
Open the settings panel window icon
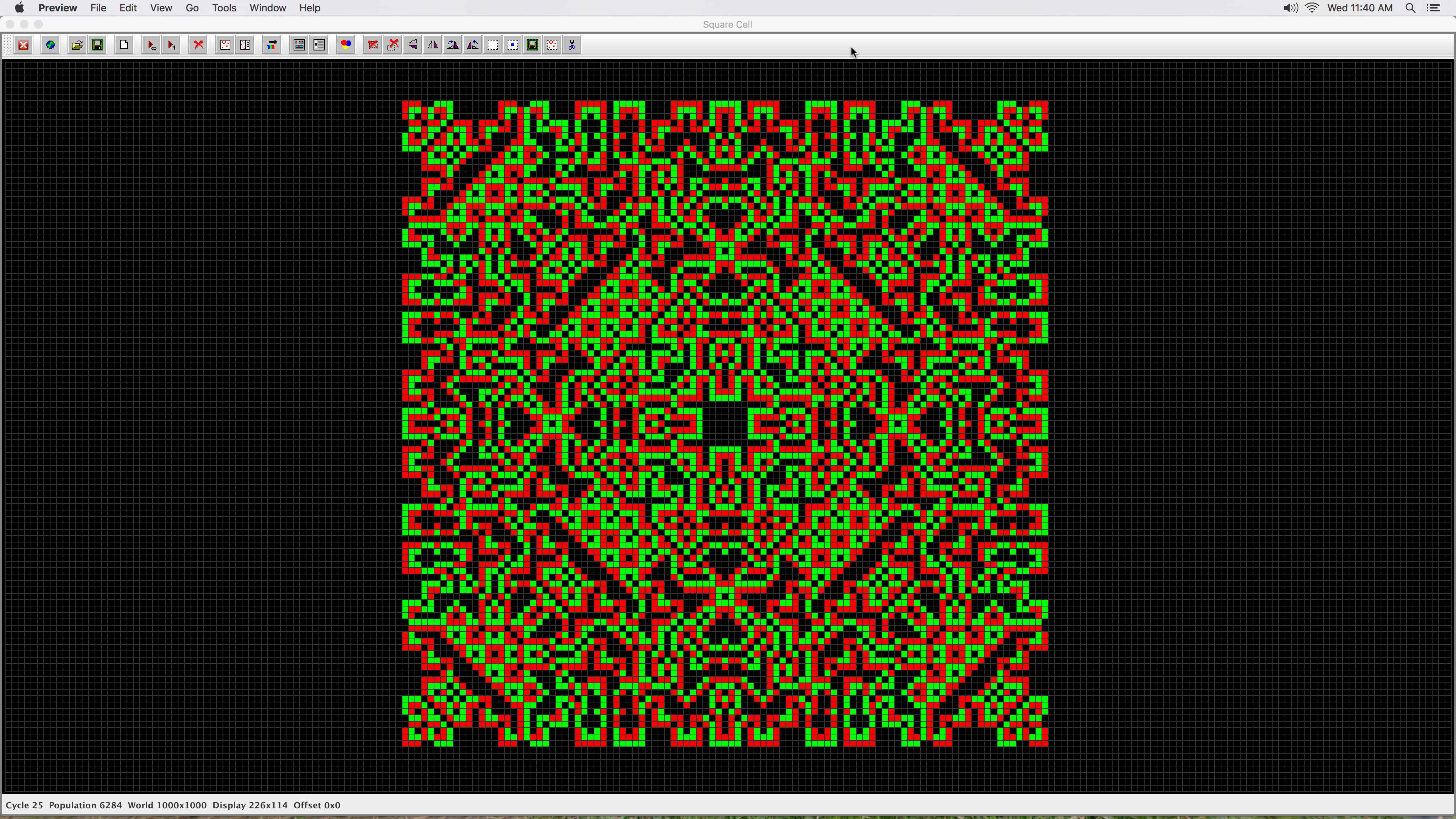tap(299, 45)
